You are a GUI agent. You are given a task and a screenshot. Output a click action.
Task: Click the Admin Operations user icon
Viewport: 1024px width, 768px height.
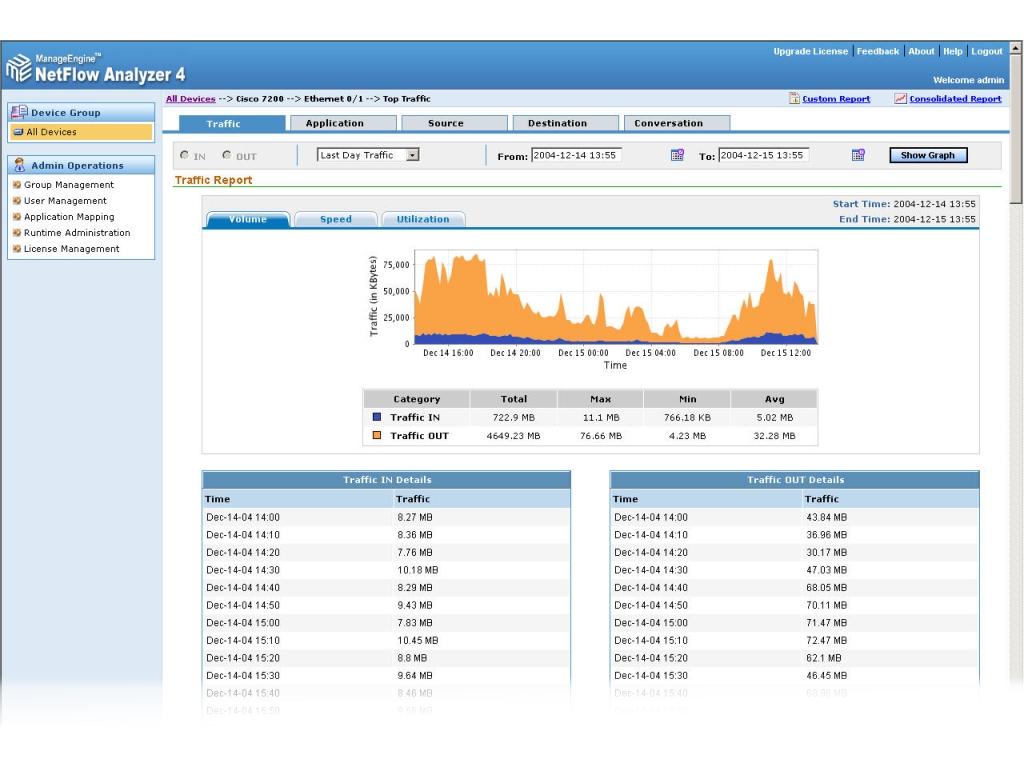[19, 165]
